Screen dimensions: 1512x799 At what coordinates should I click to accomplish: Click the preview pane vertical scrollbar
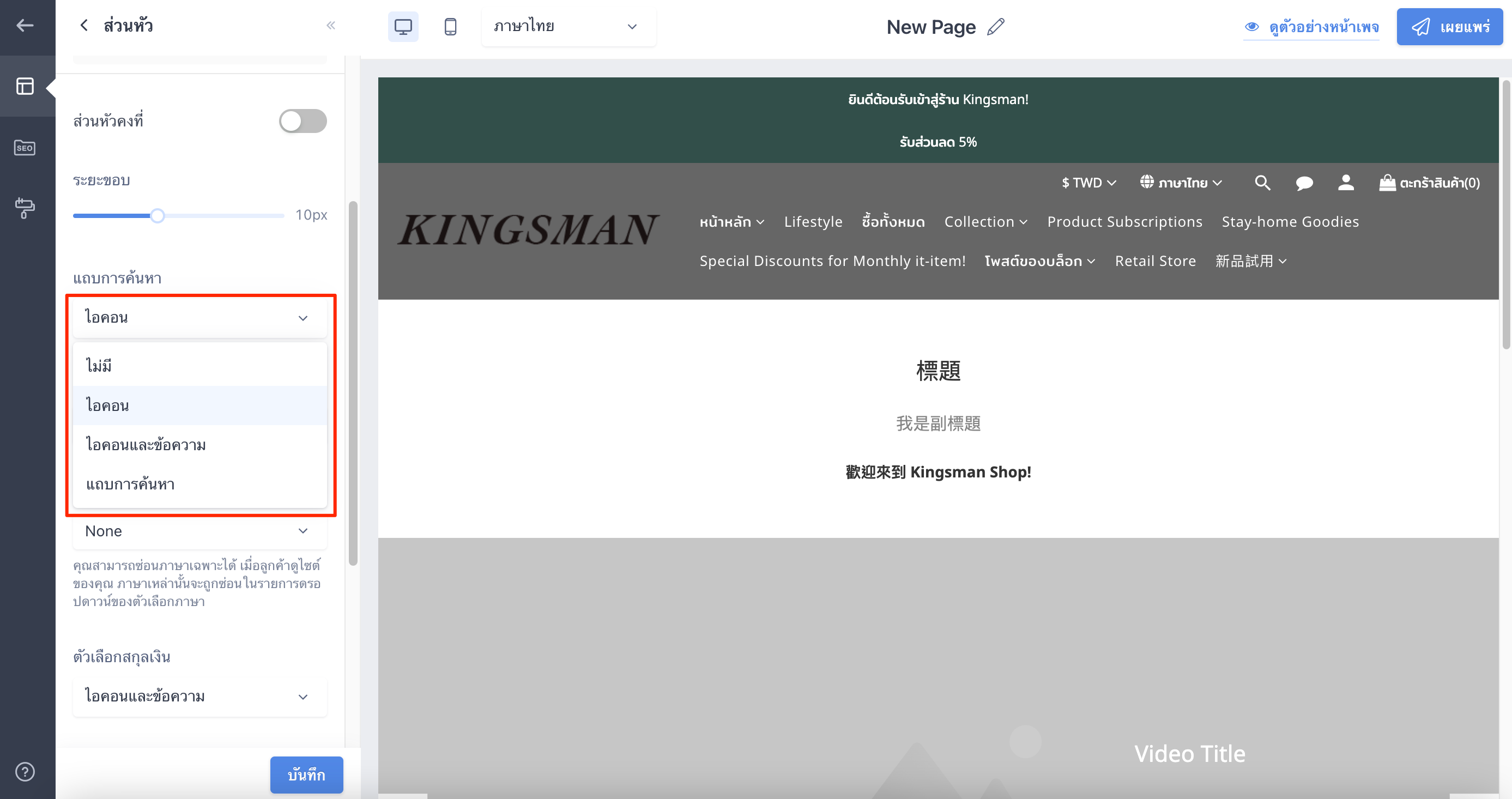pos(1505,215)
